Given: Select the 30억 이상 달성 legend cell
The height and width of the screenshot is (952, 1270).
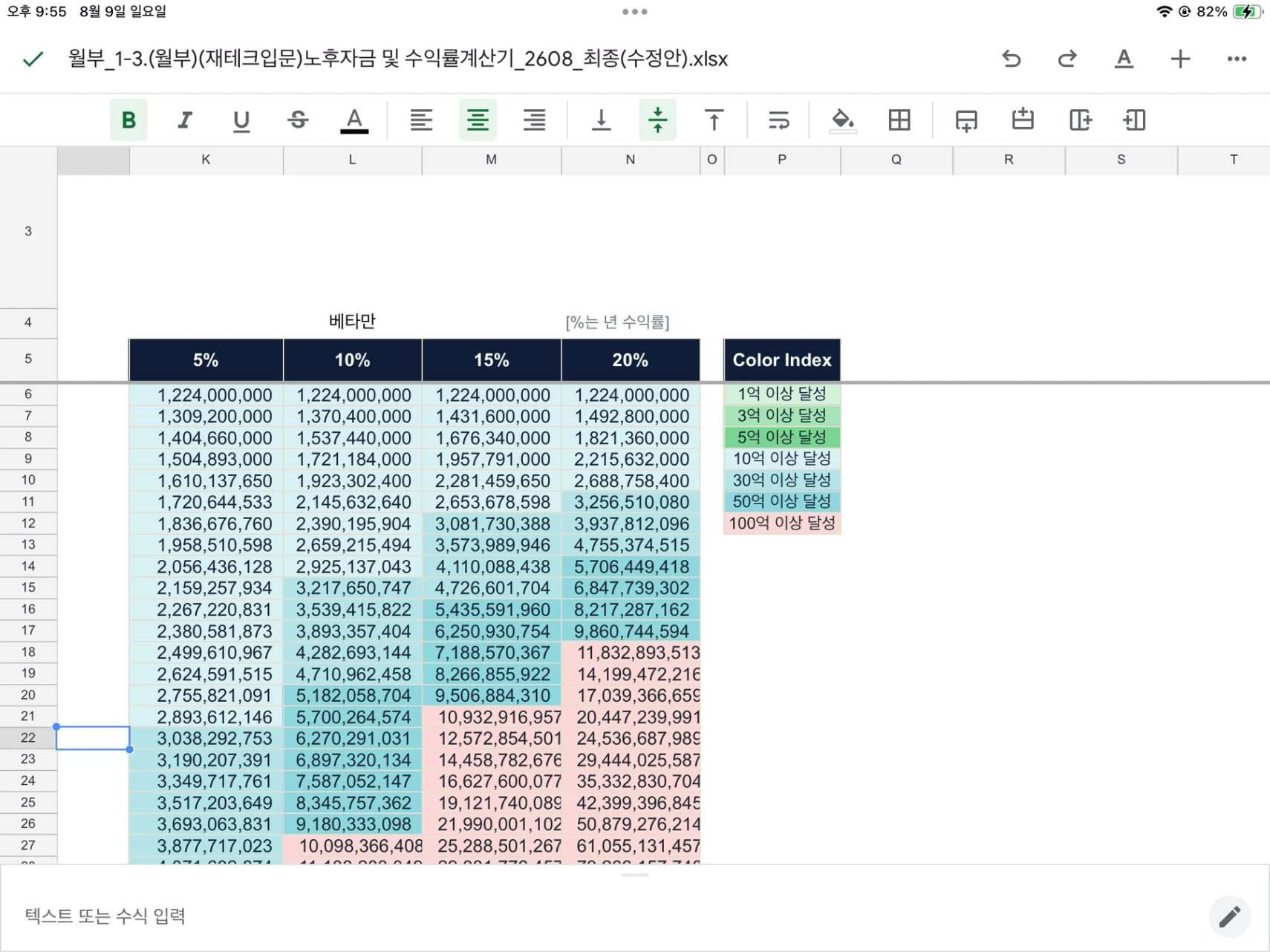Looking at the screenshot, I should [x=782, y=480].
